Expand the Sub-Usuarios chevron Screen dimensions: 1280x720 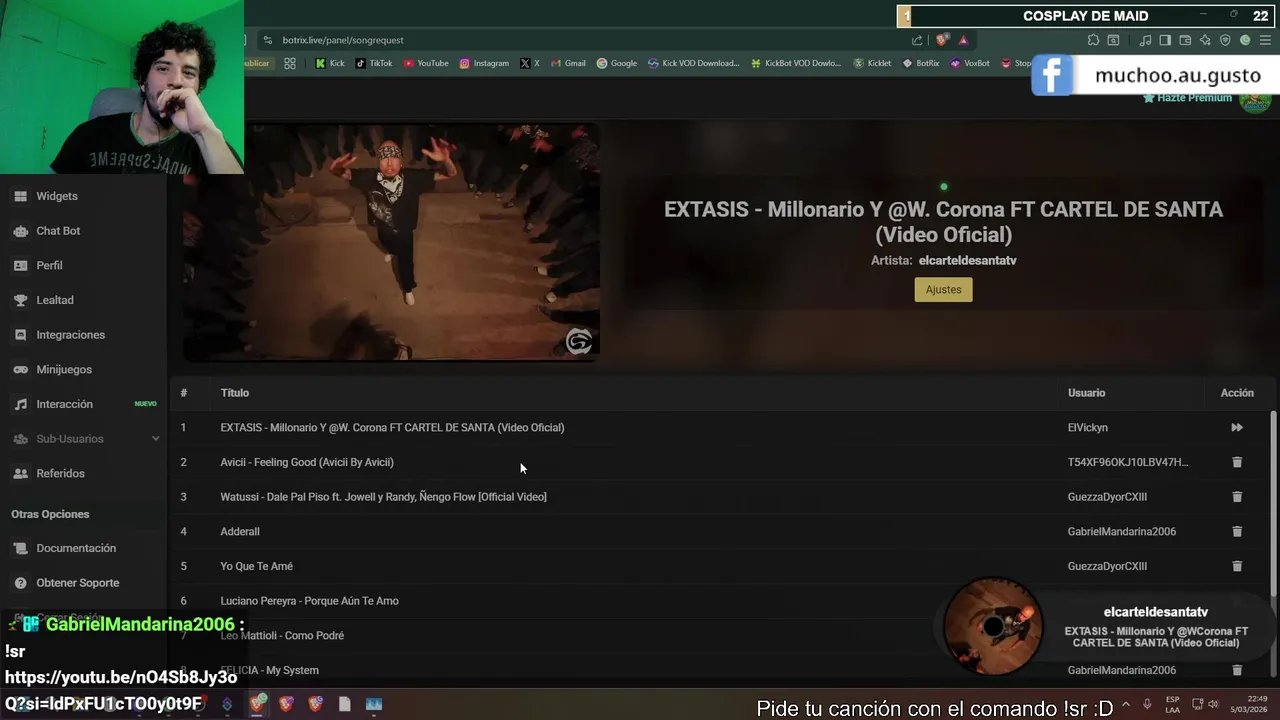click(155, 439)
